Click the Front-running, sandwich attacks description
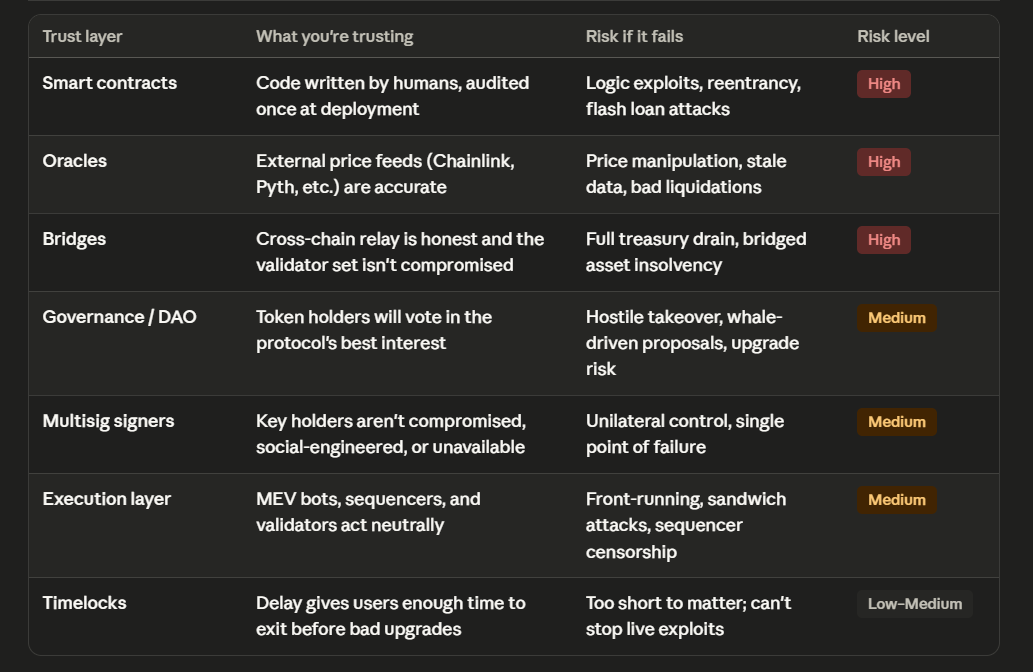 [x=686, y=525]
